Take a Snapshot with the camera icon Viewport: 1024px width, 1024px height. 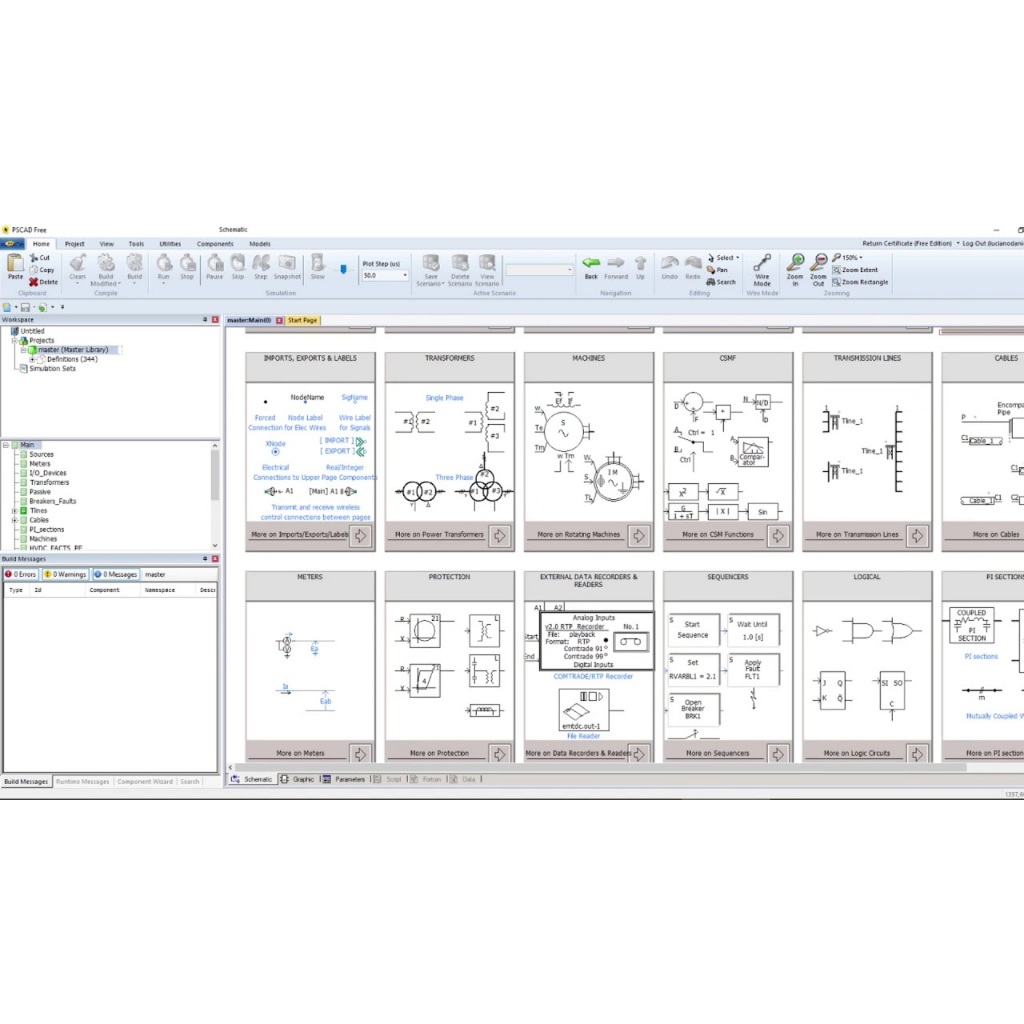point(287,263)
